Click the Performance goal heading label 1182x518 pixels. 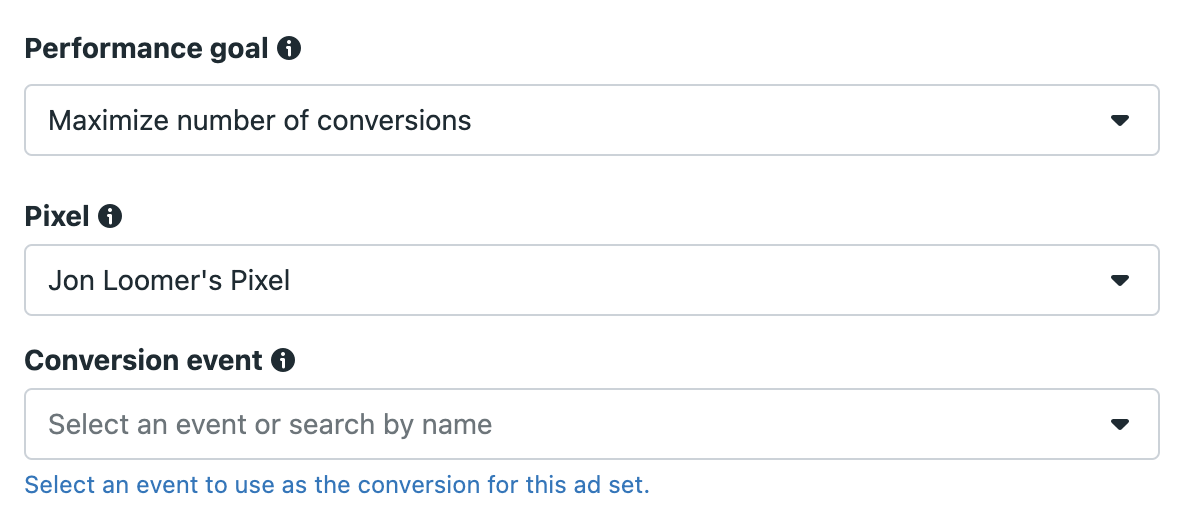click(x=146, y=49)
